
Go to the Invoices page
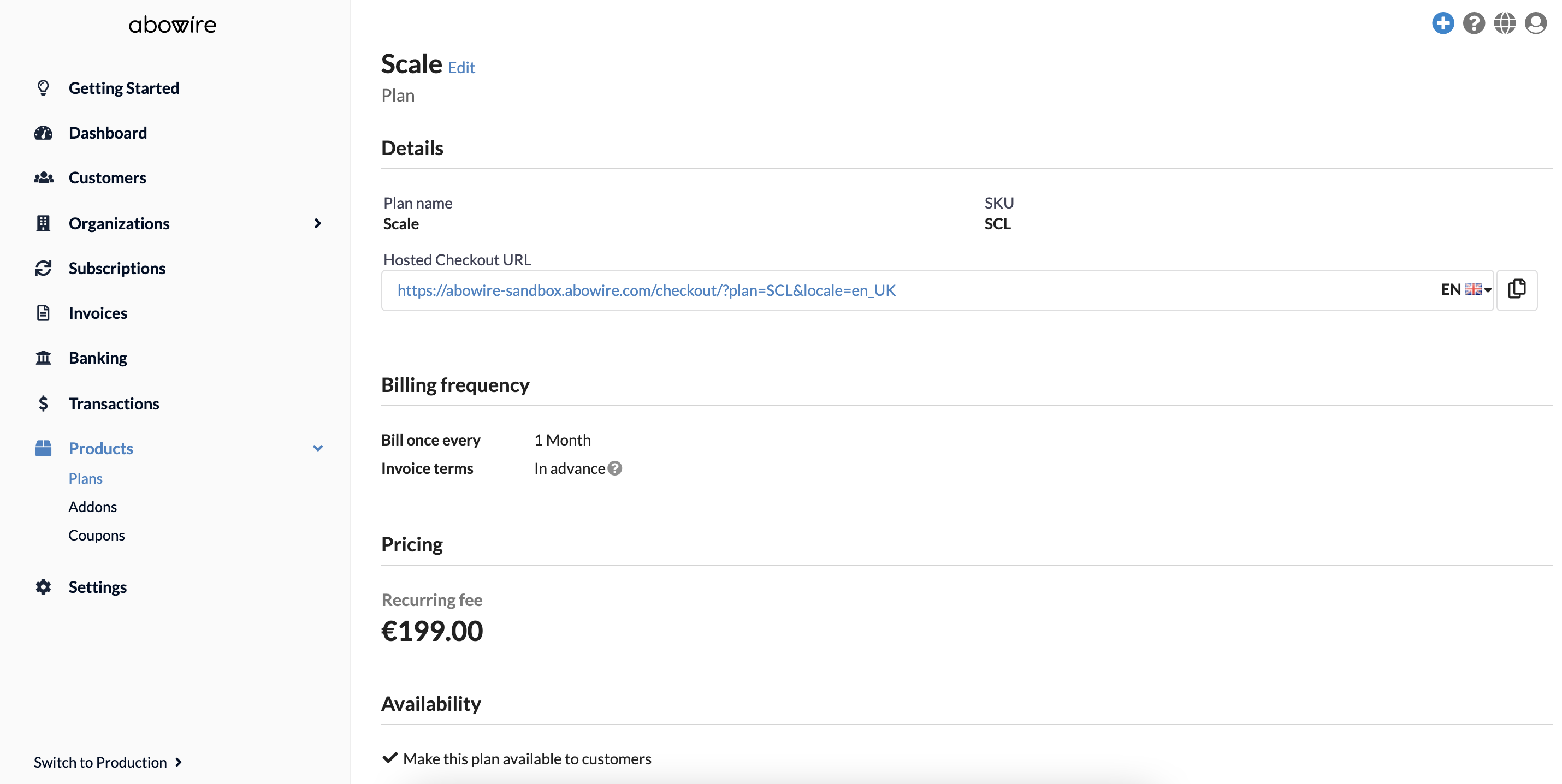pyautogui.click(x=98, y=313)
